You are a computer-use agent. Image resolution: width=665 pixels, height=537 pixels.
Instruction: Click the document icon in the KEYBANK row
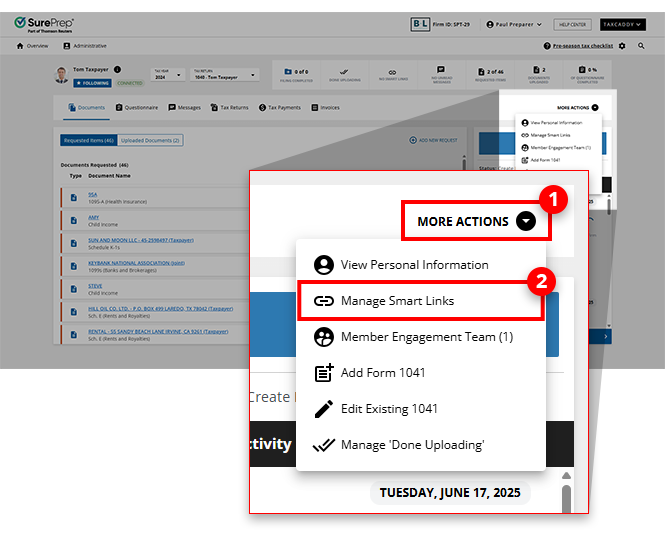[74, 266]
